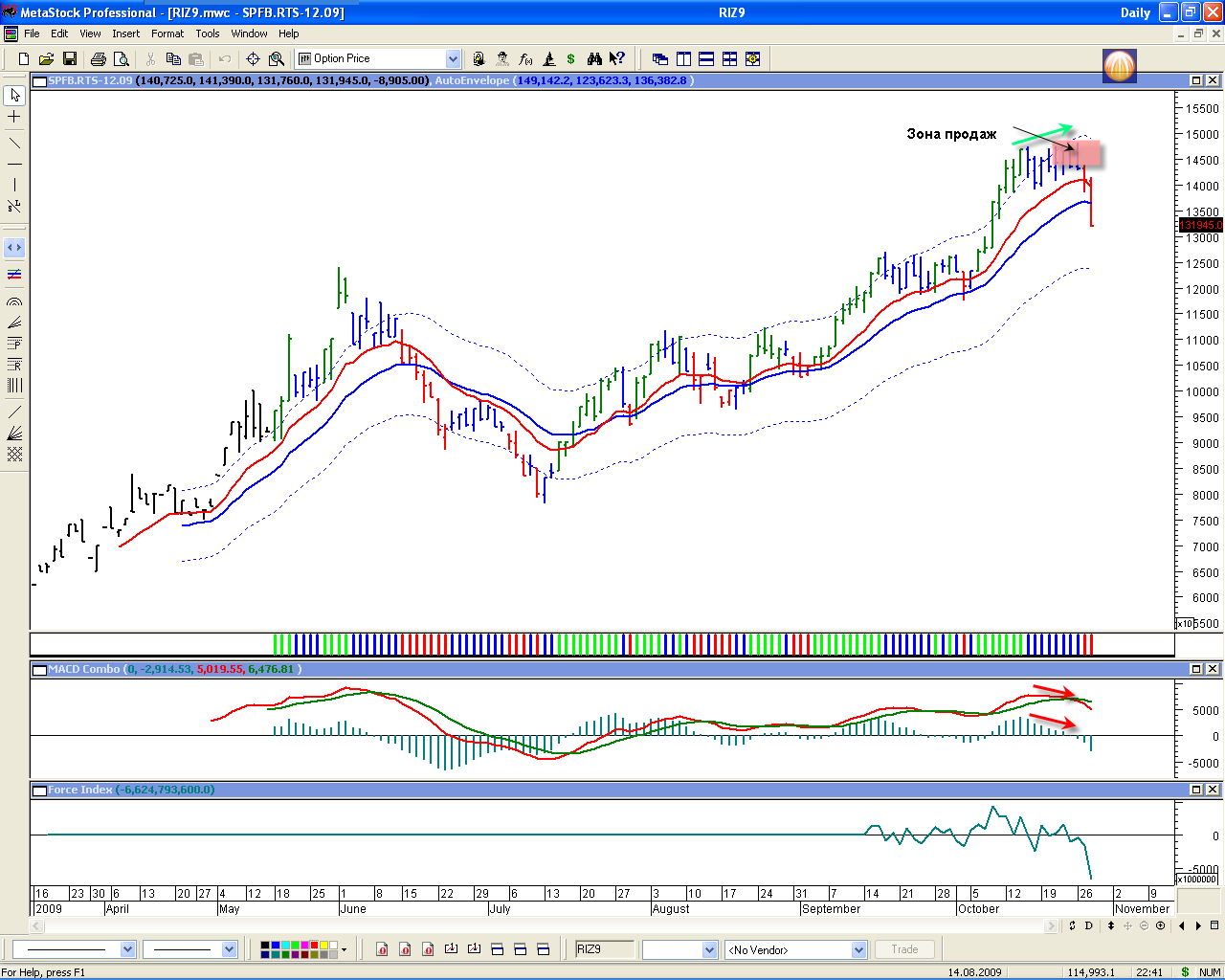Create a new chart with New icon
Viewport: 1225px width, 980px height.
pyautogui.click(x=24, y=58)
